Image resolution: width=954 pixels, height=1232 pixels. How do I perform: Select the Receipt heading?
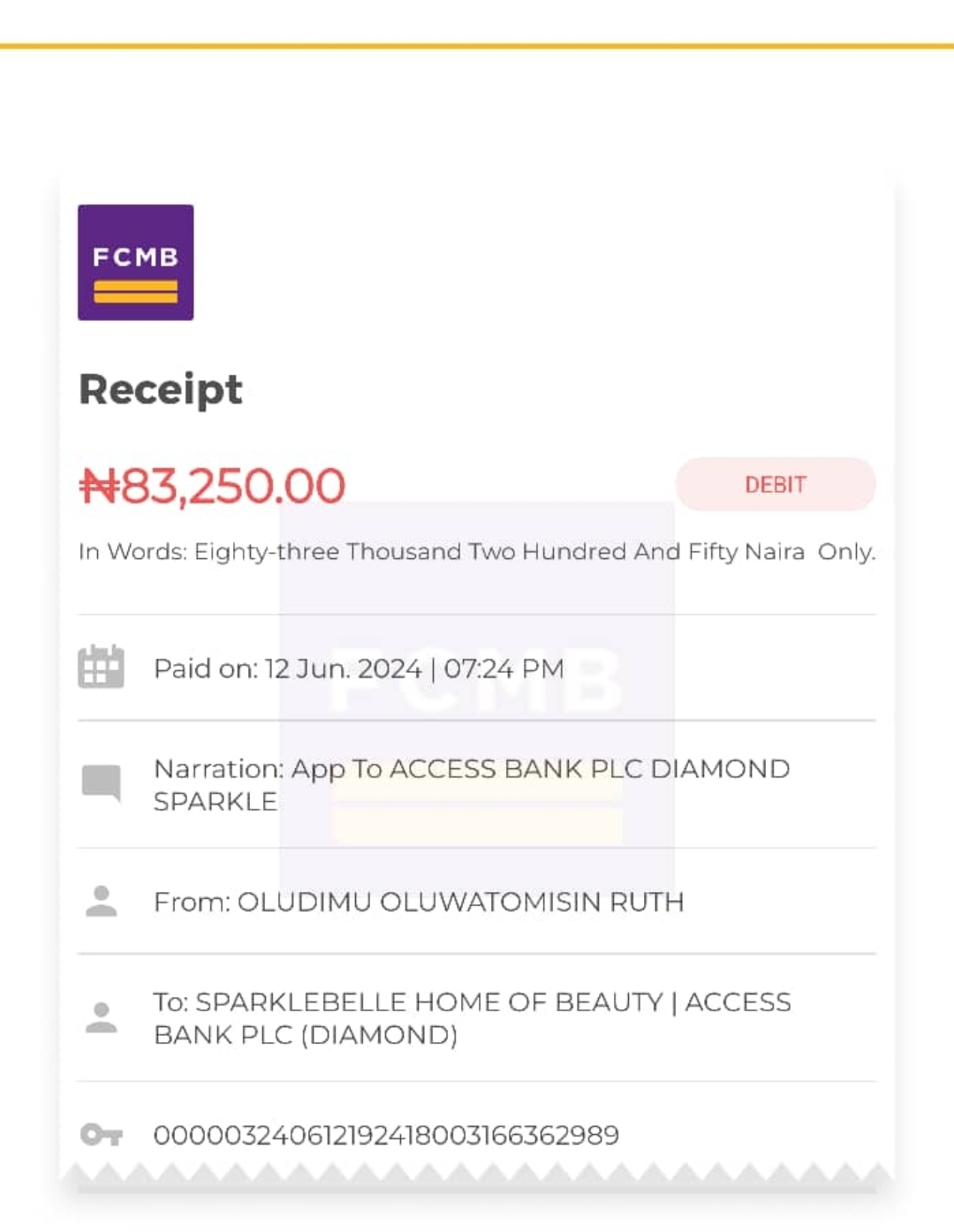coord(160,389)
